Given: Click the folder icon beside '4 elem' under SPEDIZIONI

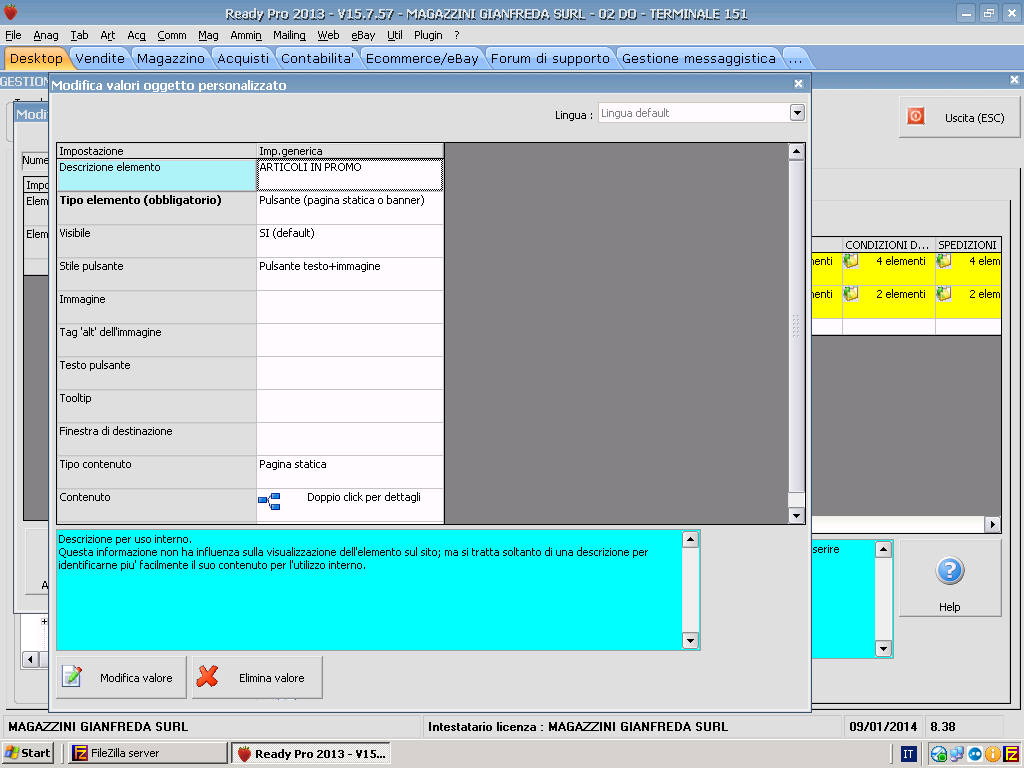Looking at the screenshot, I should tap(944, 261).
